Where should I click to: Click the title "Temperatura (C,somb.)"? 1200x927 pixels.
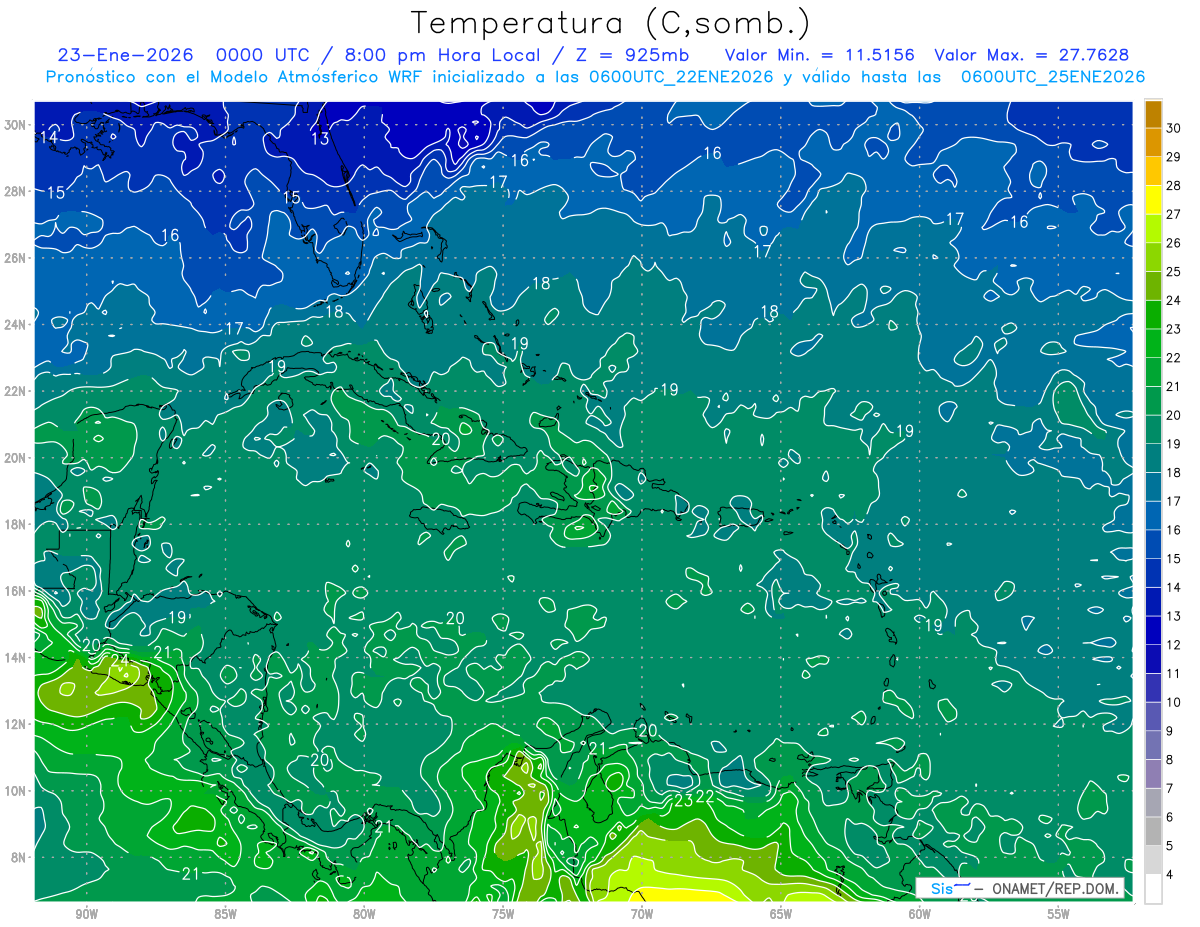[611, 24]
